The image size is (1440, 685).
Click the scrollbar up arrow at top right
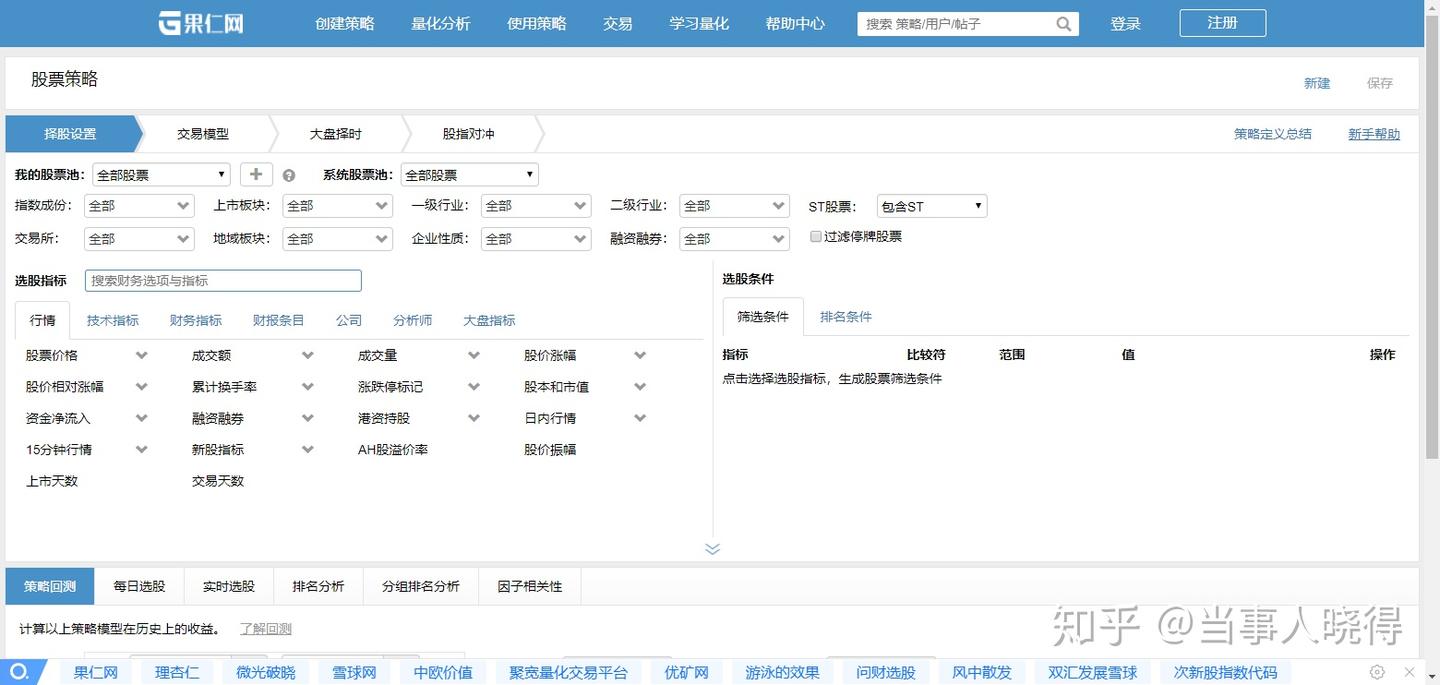pos(1433,8)
